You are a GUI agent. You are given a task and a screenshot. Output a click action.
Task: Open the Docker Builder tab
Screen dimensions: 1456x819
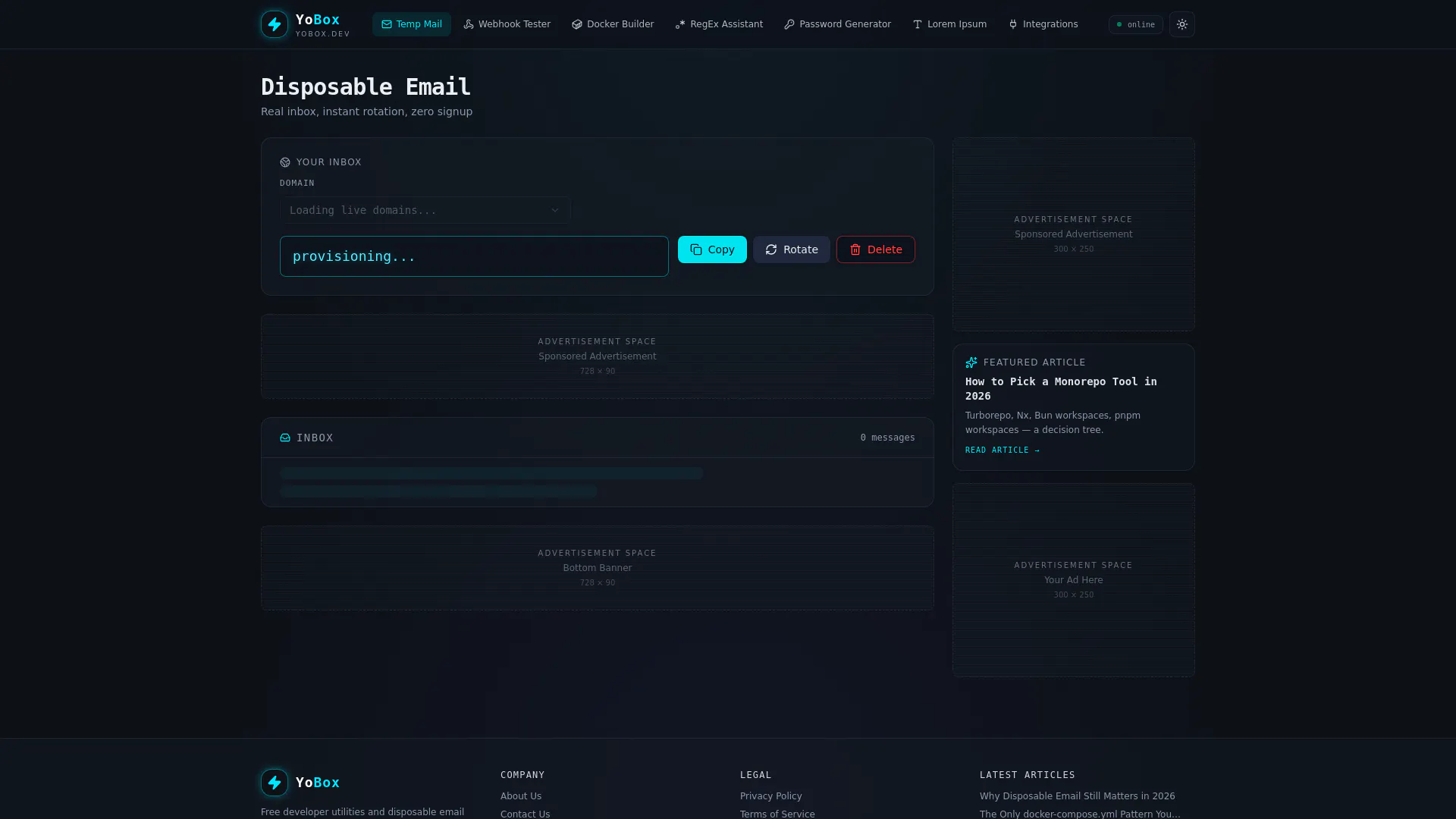coord(612,24)
